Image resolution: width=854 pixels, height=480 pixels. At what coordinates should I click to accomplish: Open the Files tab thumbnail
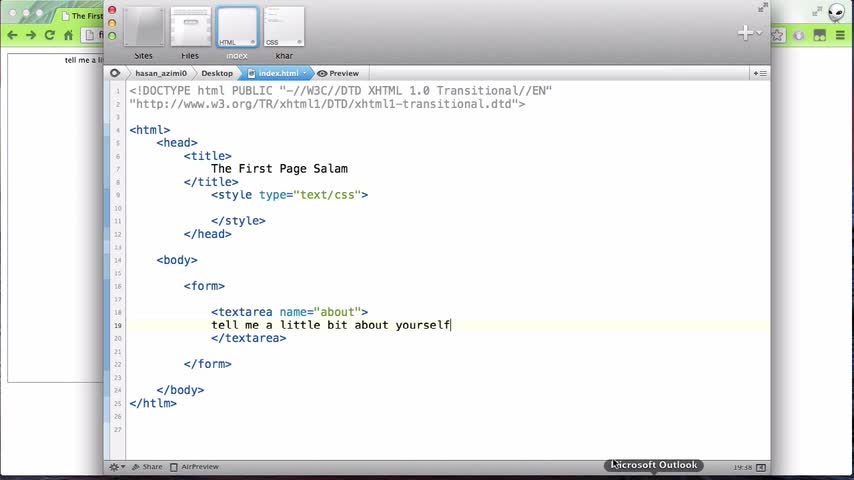pos(190,27)
